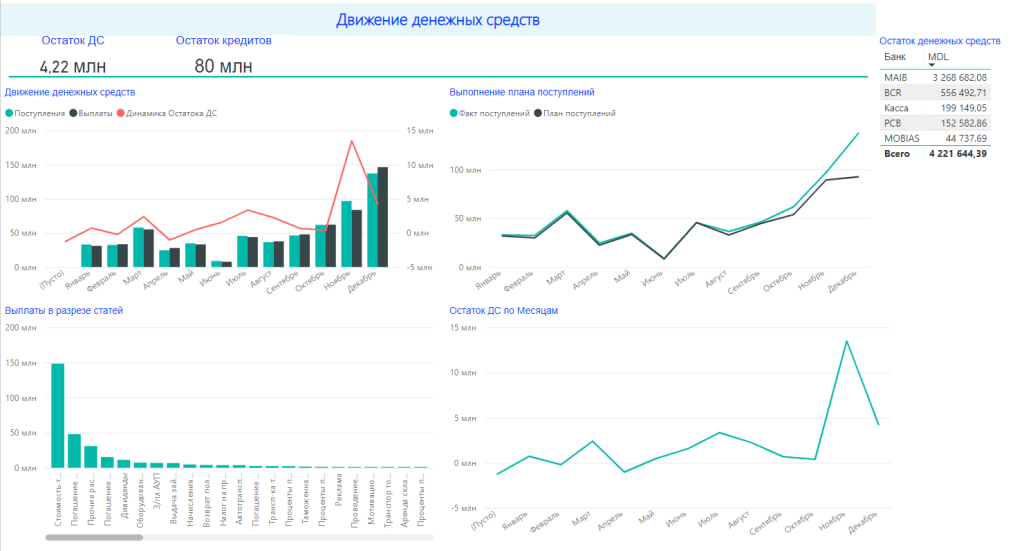This screenshot has width=1024, height=551.
Task: Sort table by the Банк column header
Action: (895, 57)
